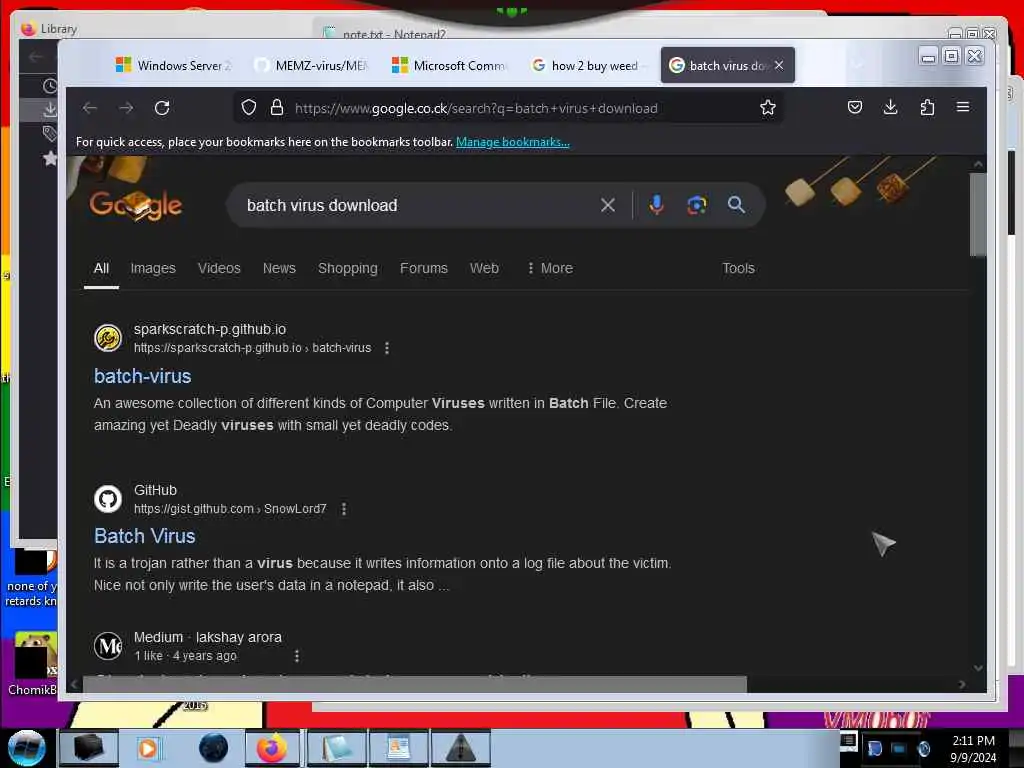1024x768 pixels.
Task: Select Tags icon in Library sidebar
Action: click(x=50, y=134)
